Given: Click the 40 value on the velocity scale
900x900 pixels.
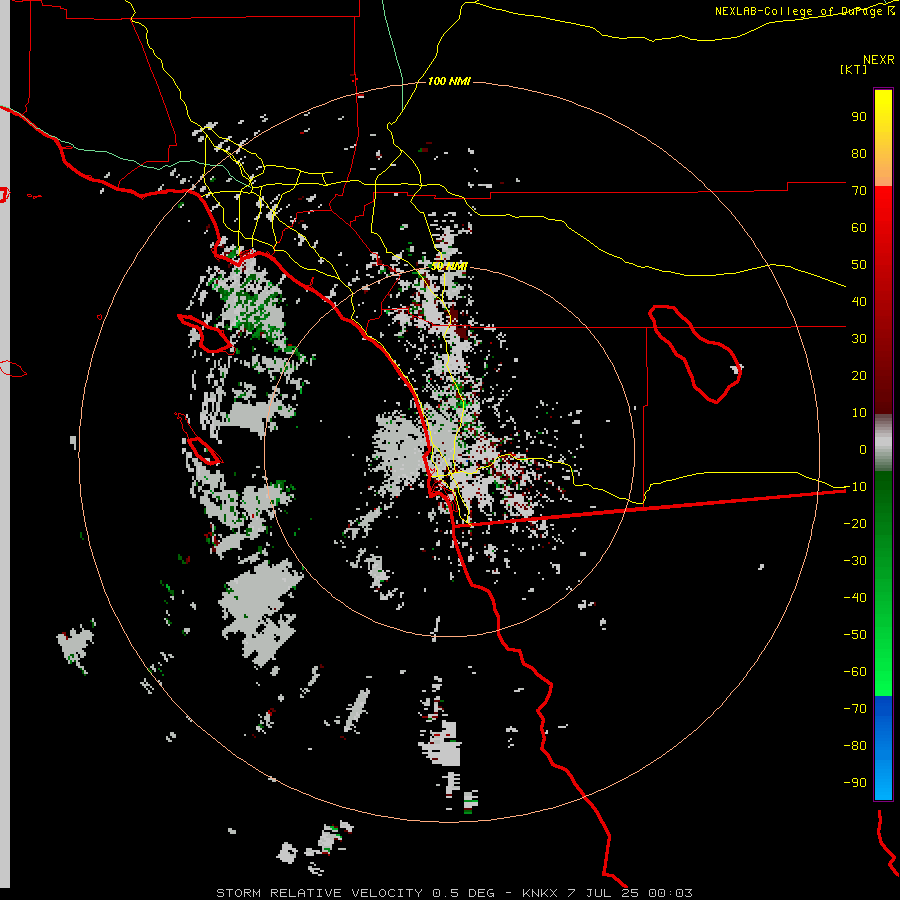Looking at the screenshot, I should [859, 301].
